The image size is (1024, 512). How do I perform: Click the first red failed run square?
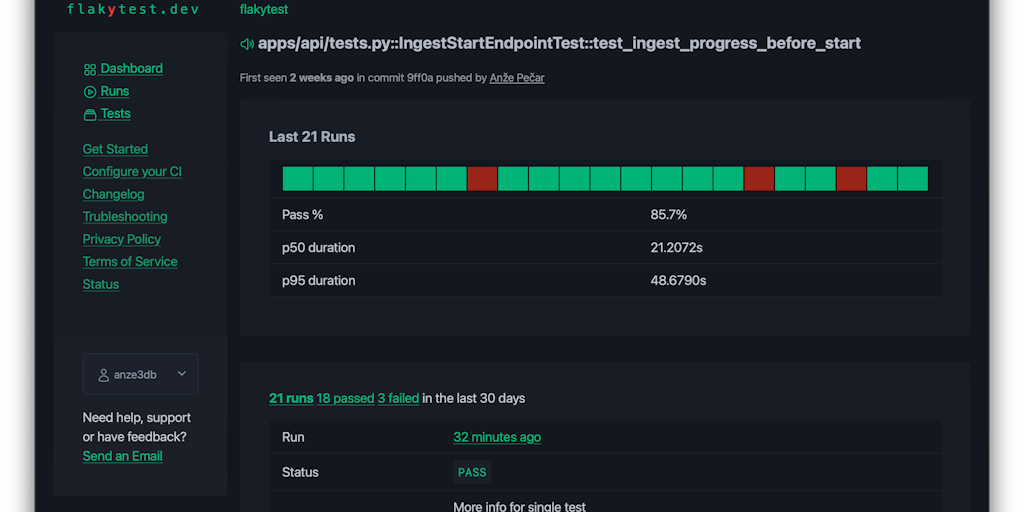point(482,179)
